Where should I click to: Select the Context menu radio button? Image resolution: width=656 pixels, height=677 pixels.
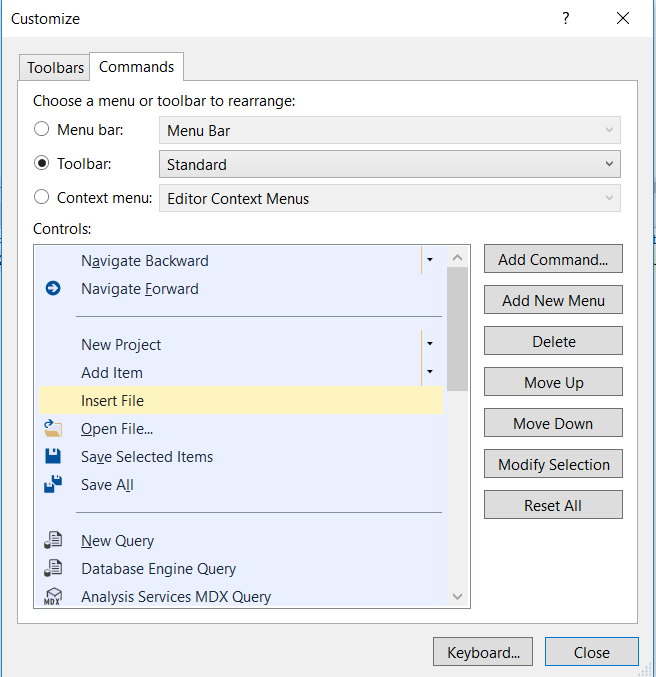click(42, 198)
